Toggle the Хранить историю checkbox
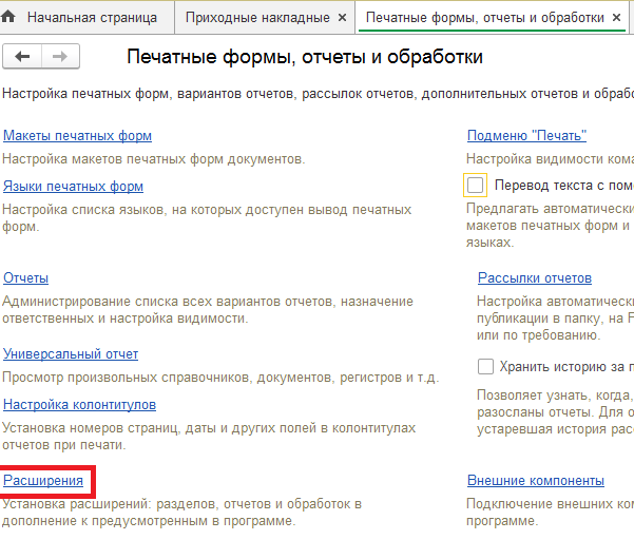The image size is (634, 544). 486,367
